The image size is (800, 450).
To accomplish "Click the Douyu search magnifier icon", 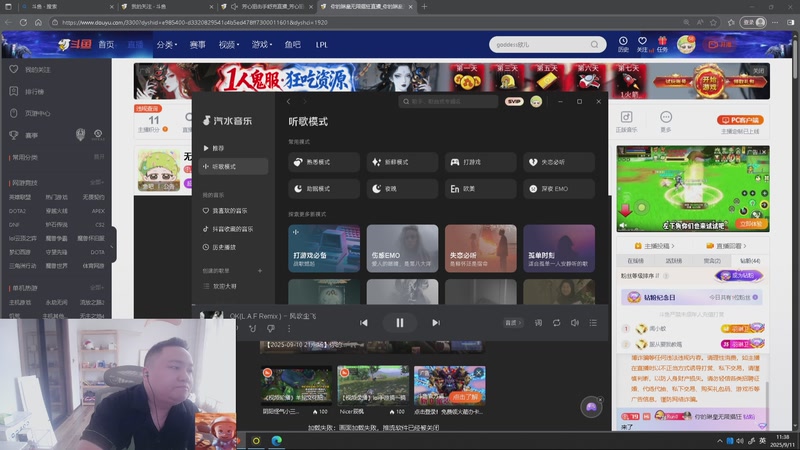I will click(594, 45).
